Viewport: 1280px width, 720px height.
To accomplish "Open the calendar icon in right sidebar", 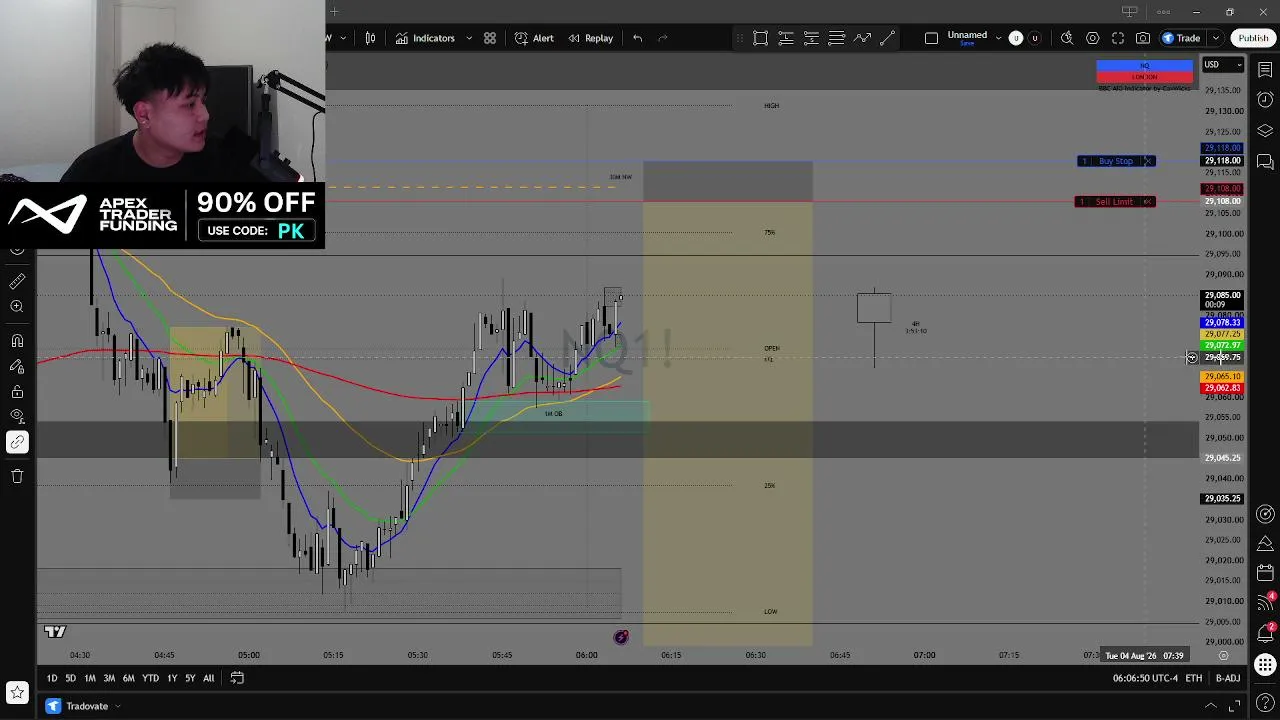I will coord(1265,573).
